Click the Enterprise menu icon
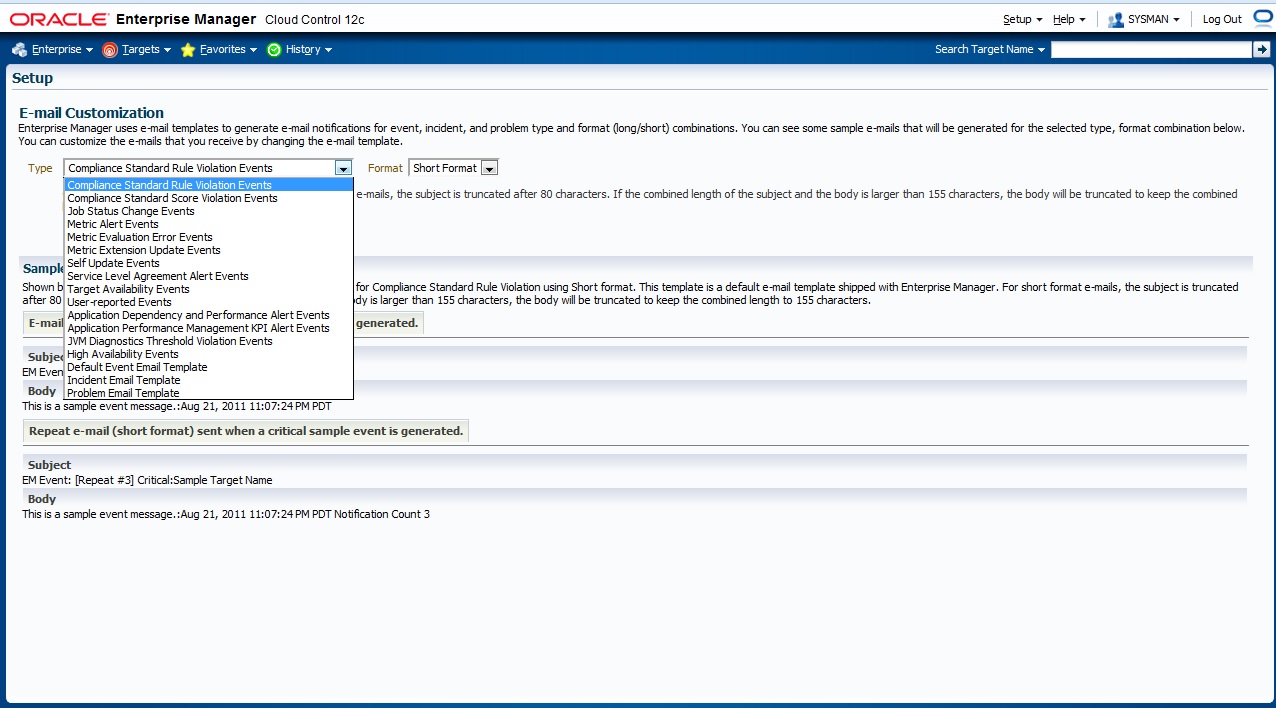 coord(19,49)
